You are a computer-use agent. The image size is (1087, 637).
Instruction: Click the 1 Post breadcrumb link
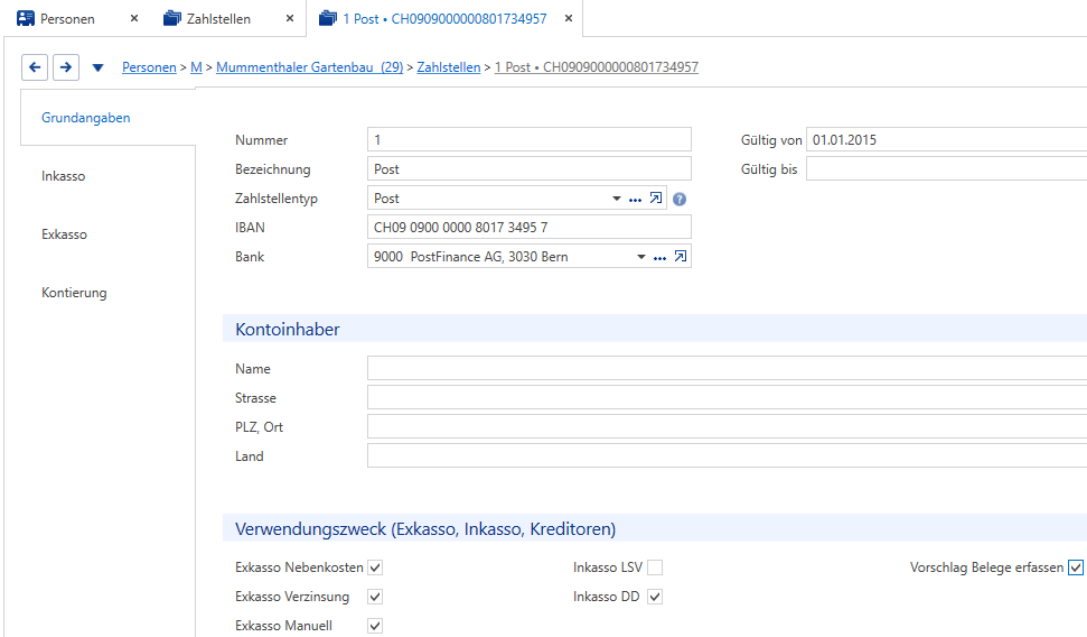click(596, 67)
